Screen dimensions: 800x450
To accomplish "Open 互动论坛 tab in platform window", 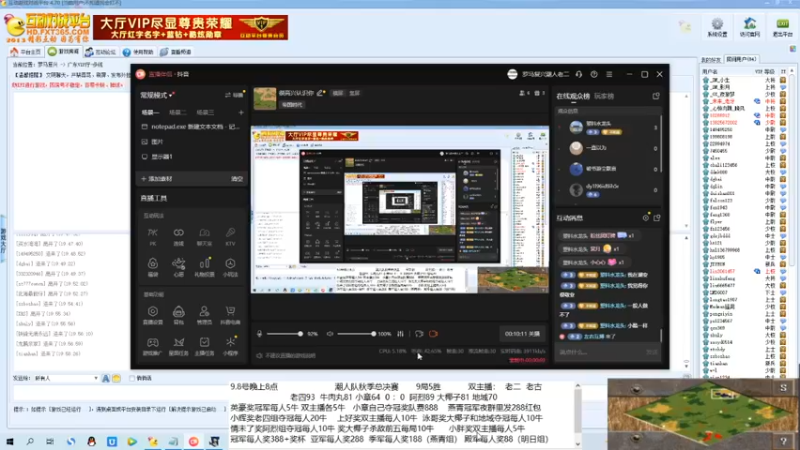I will pos(101,52).
